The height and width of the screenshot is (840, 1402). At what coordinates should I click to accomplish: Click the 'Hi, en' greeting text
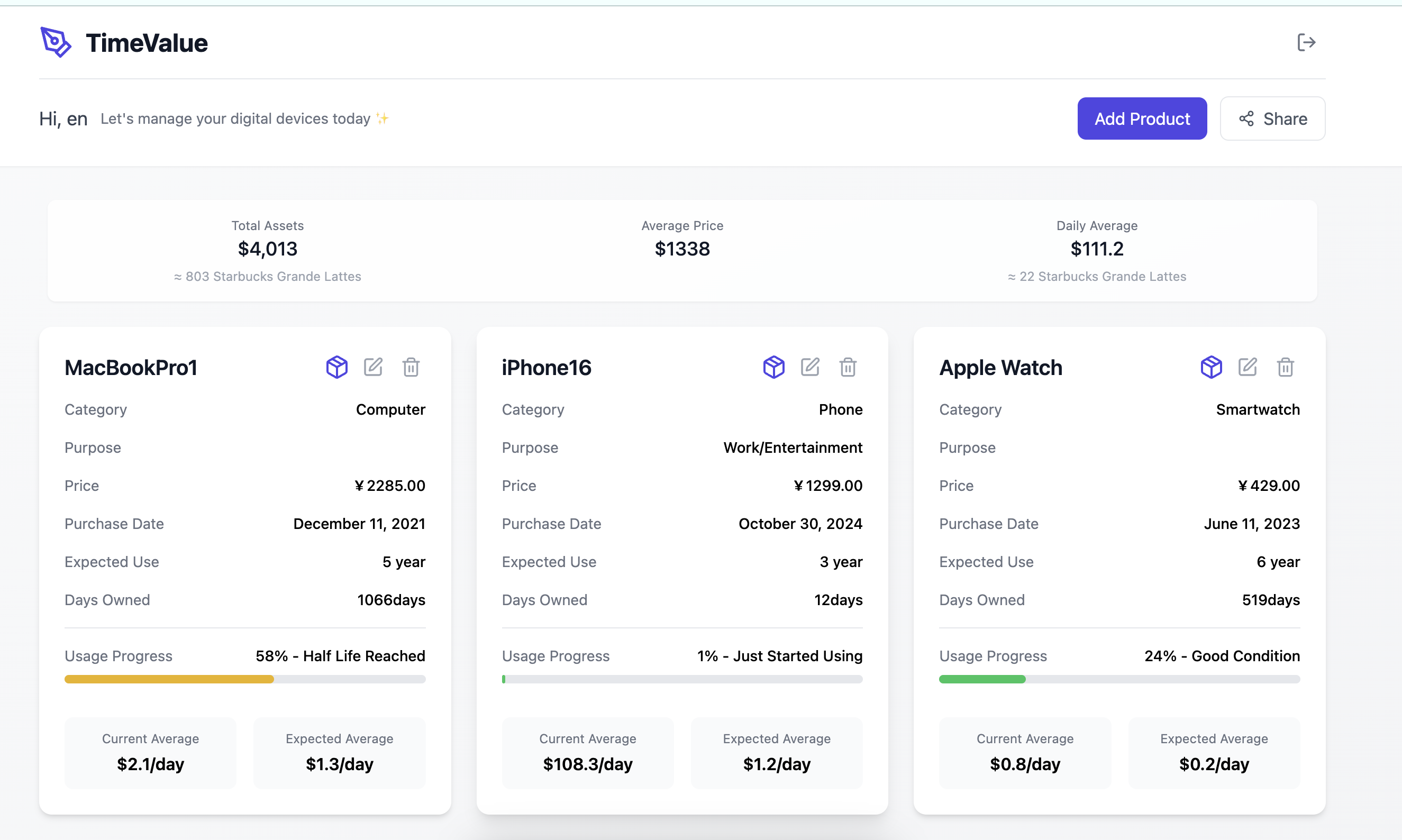point(63,119)
